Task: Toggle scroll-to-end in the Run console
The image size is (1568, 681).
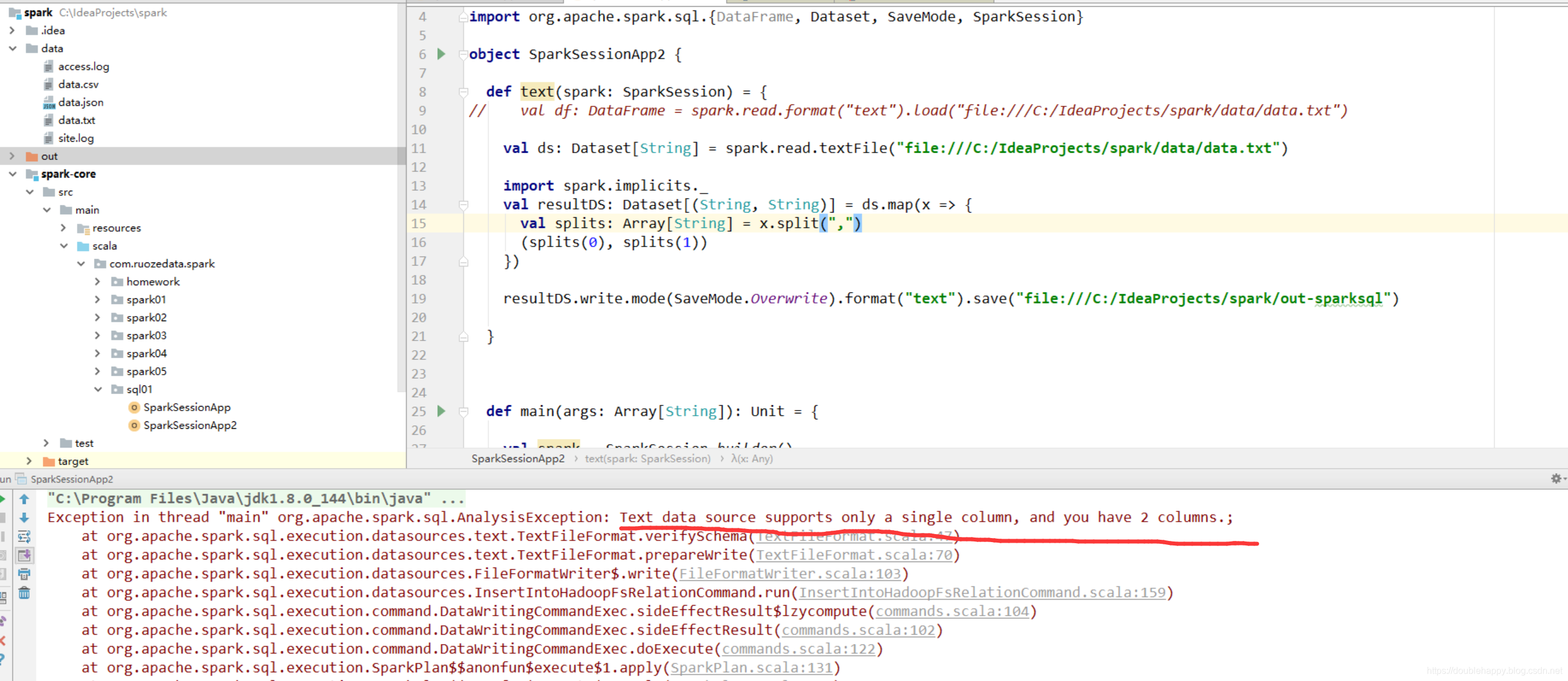Action: [24, 555]
